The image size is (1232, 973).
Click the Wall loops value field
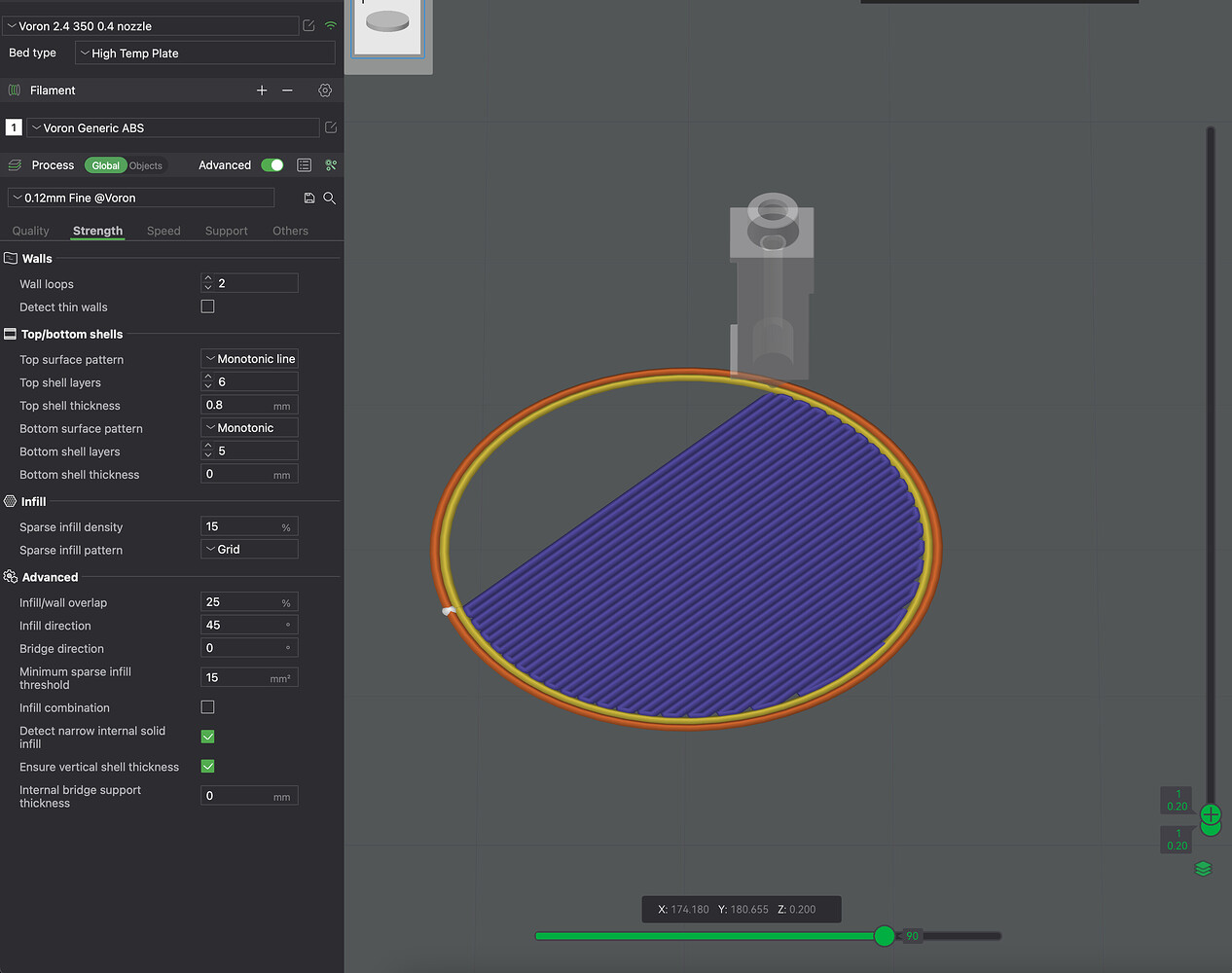[249, 283]
